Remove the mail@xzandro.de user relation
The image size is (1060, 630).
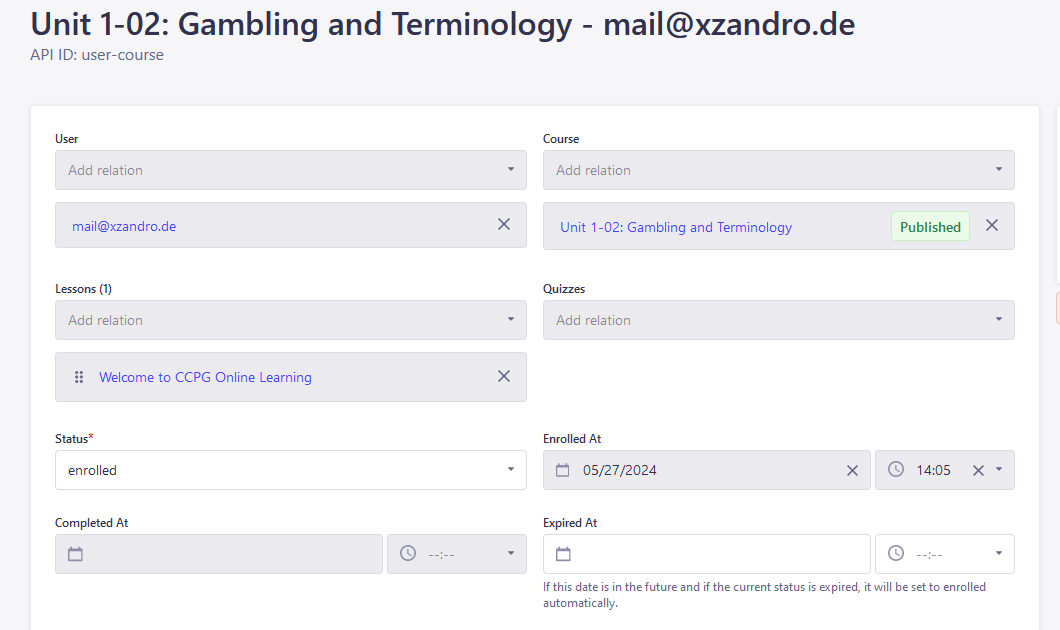pos(504,225)
